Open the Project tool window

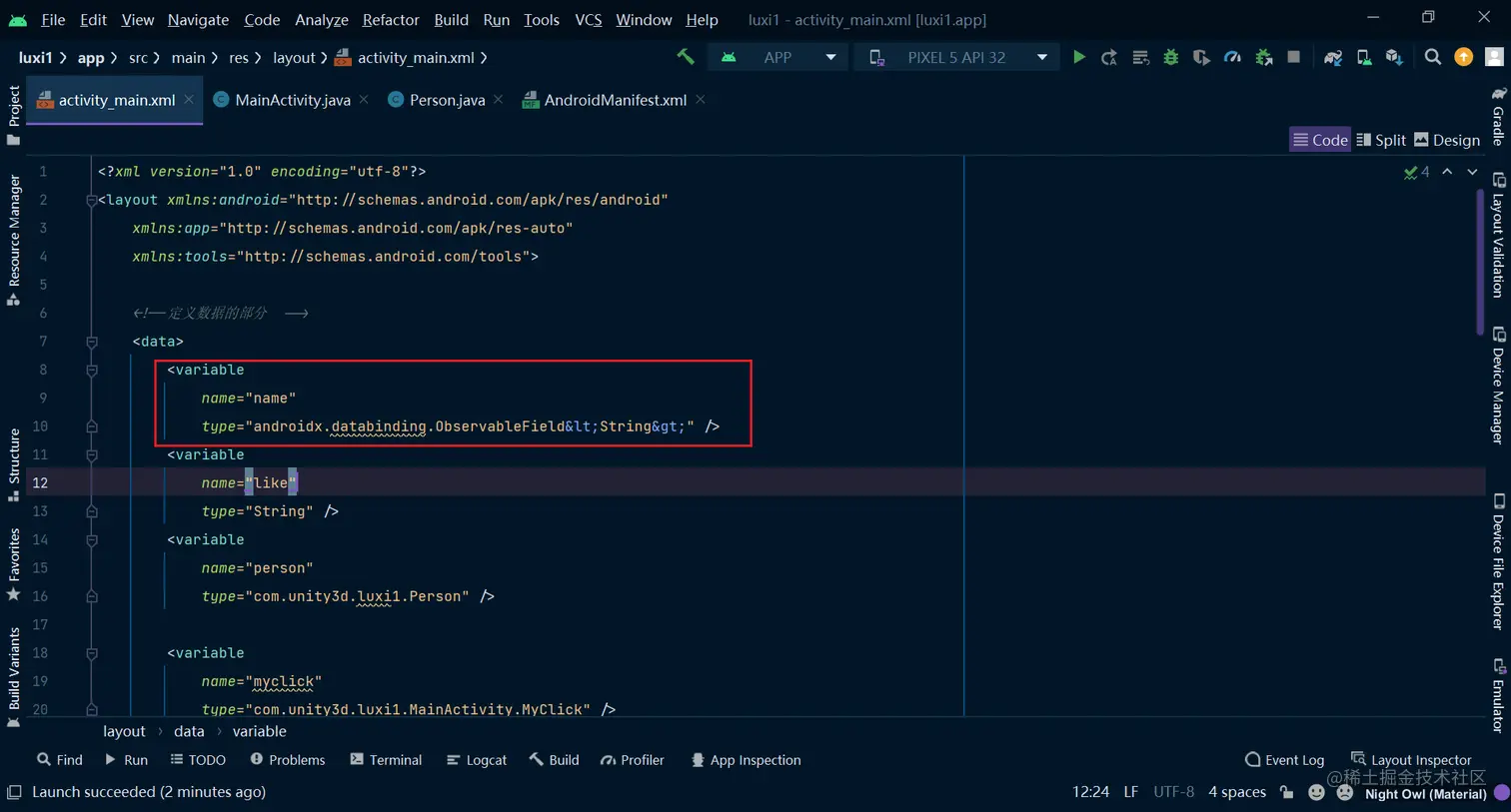click(14, 115)
